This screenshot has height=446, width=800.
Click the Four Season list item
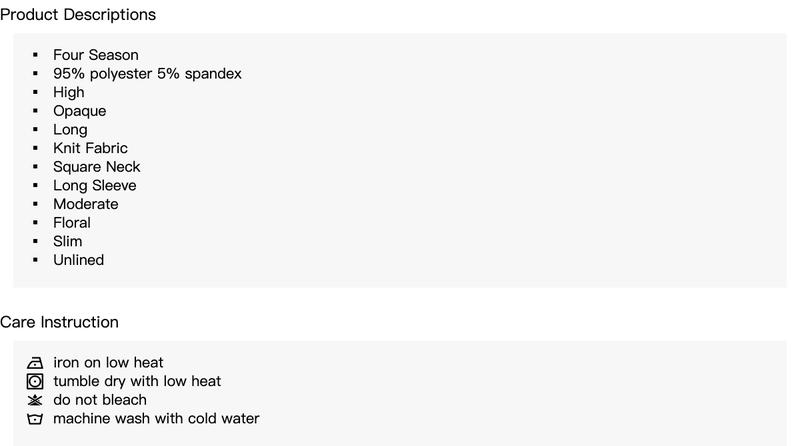coord(96,55)
